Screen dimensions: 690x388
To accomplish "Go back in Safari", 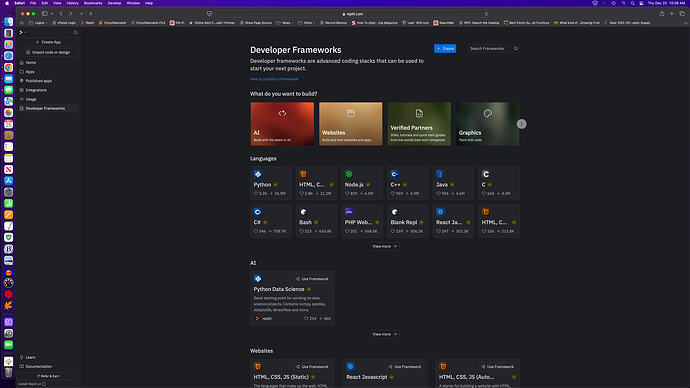I will coord(61,14).
